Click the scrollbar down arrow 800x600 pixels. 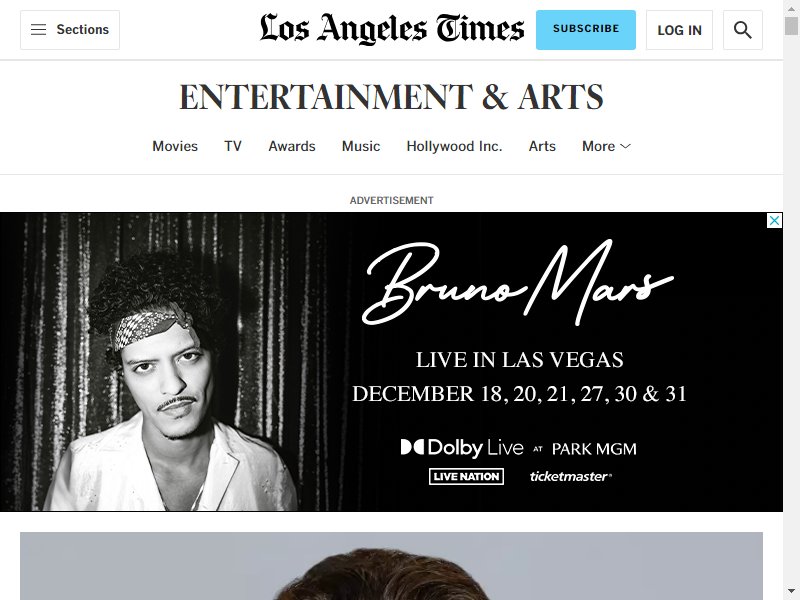tap(791, 591)
